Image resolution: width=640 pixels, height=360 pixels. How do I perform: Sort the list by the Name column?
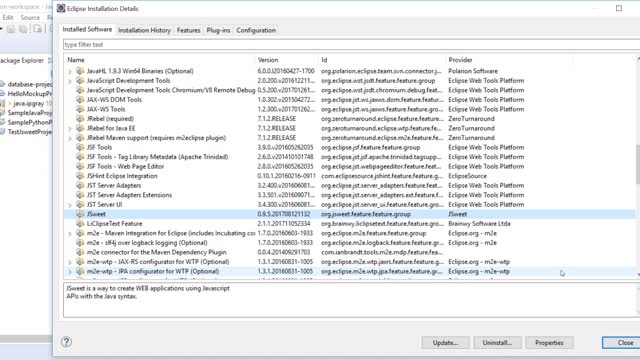(159, 60)
